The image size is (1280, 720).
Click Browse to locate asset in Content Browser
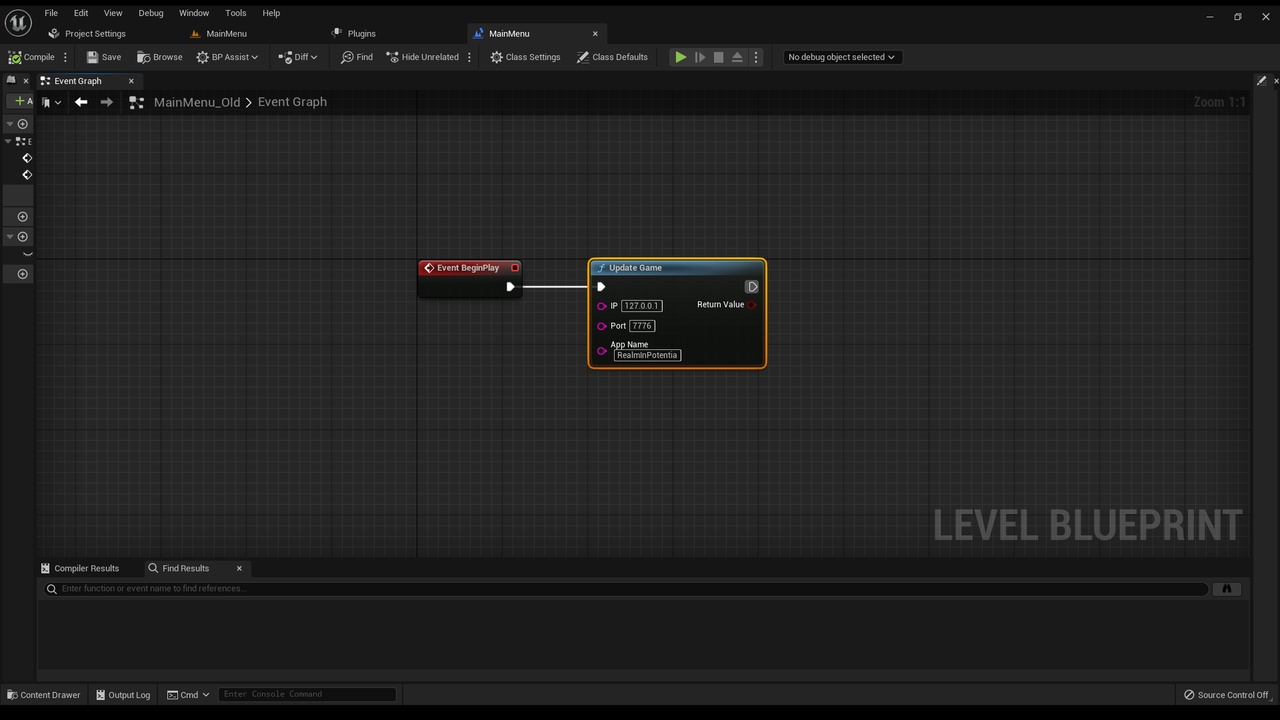160,57
